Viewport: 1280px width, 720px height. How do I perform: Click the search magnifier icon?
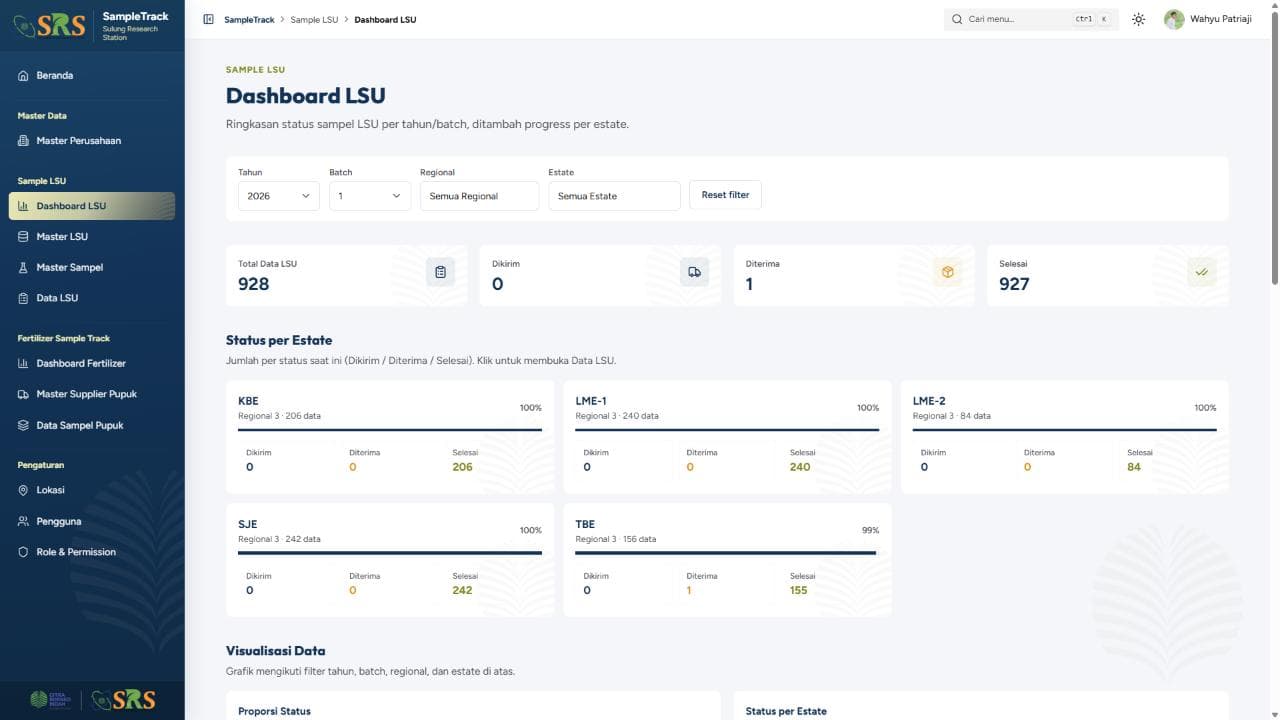pyautogui.click(x=957, y=19)
